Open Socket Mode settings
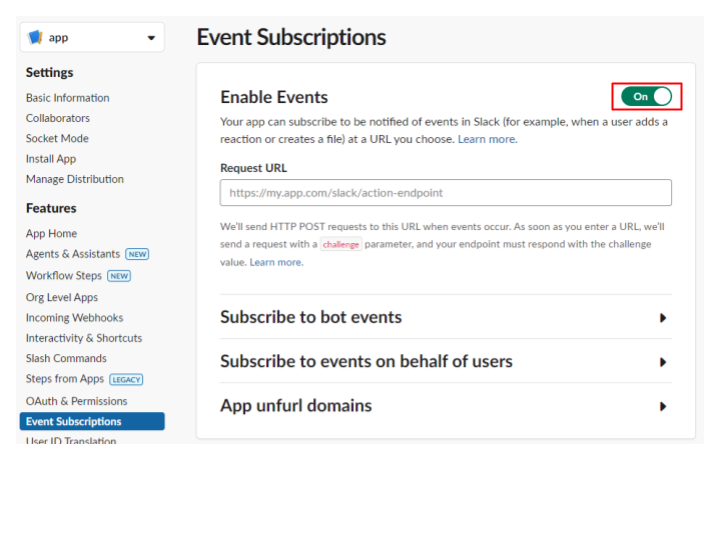Screen dimensions: 720x540 (57, 138)
